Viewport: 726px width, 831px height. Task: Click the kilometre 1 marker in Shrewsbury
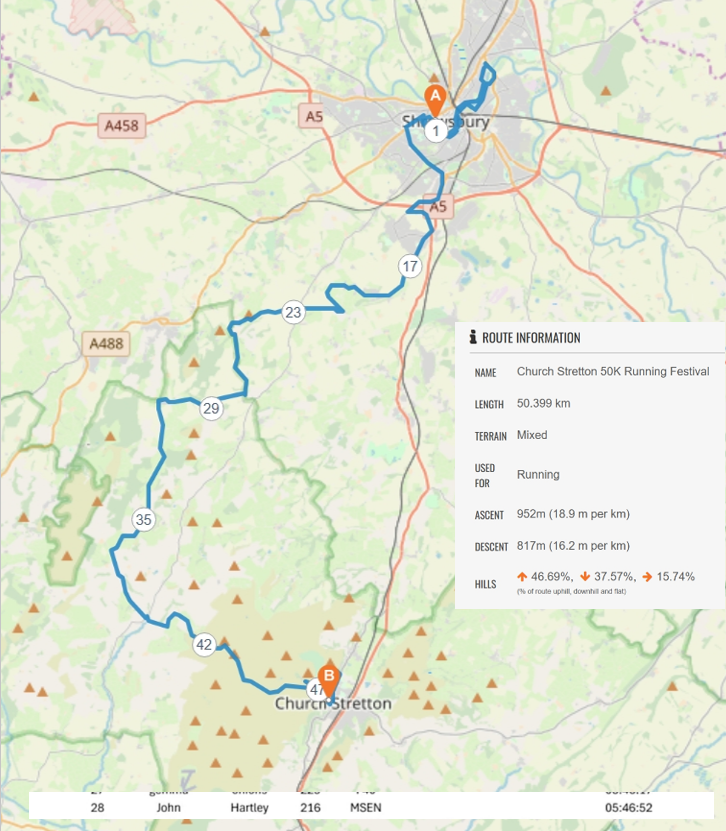[435, 131]
